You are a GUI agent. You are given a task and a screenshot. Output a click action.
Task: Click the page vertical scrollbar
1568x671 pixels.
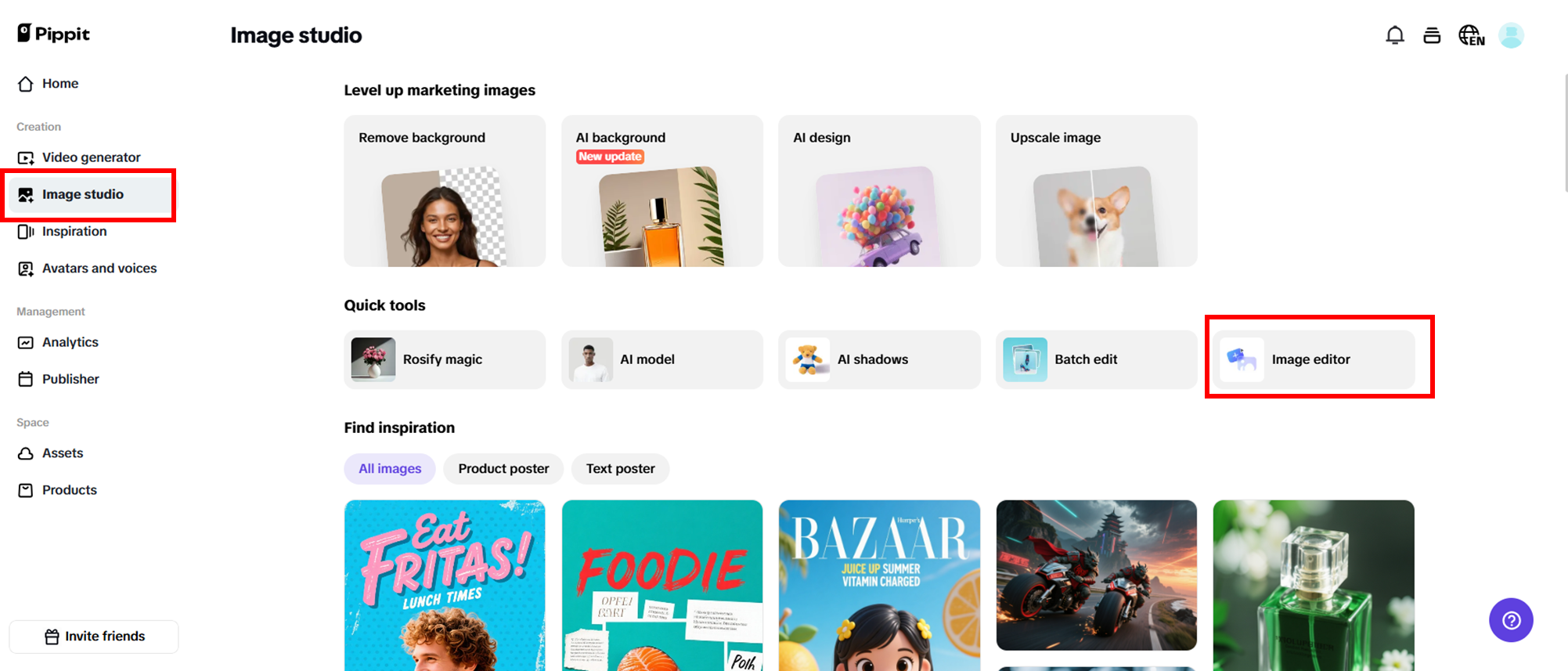click(1565, 133)
